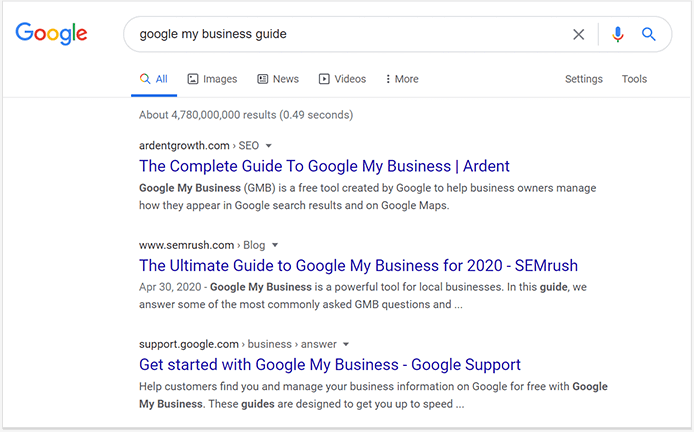The width and height of the screenshot is (694, 432).
Task: Open Get started with Google My Business link
Action: tap(330, 365)
